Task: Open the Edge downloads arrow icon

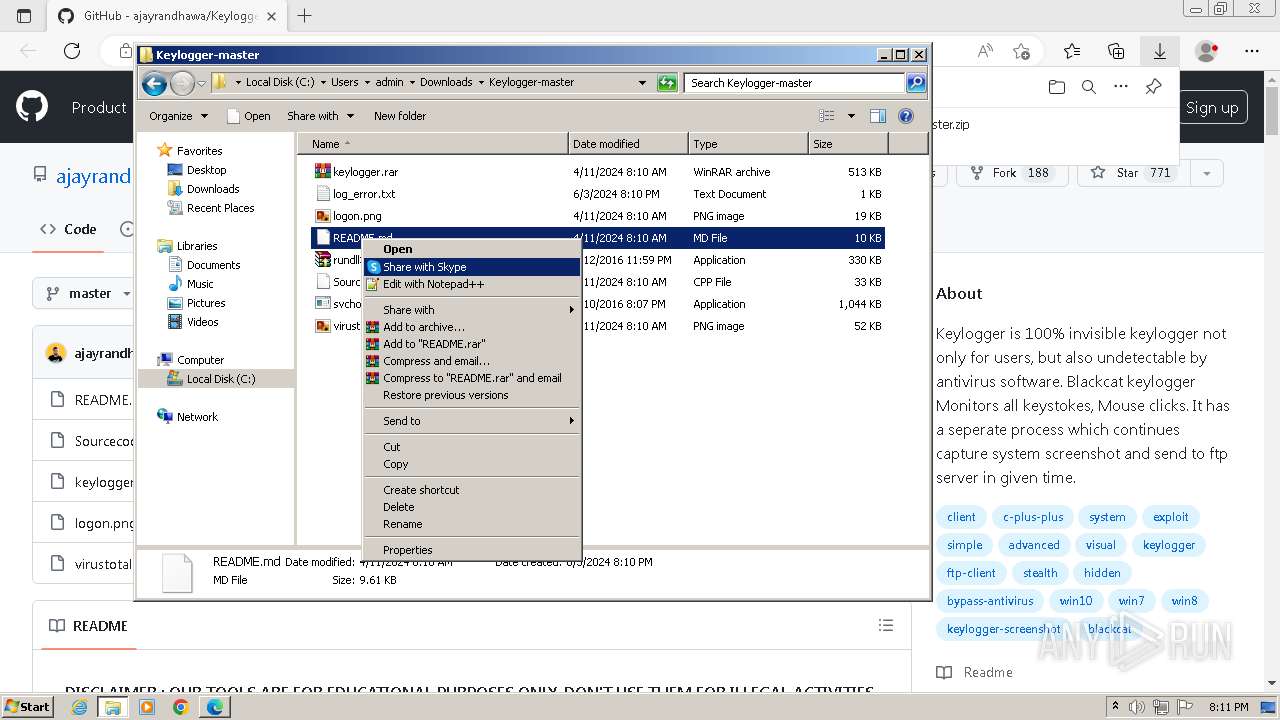Action: click(1160, 51)
